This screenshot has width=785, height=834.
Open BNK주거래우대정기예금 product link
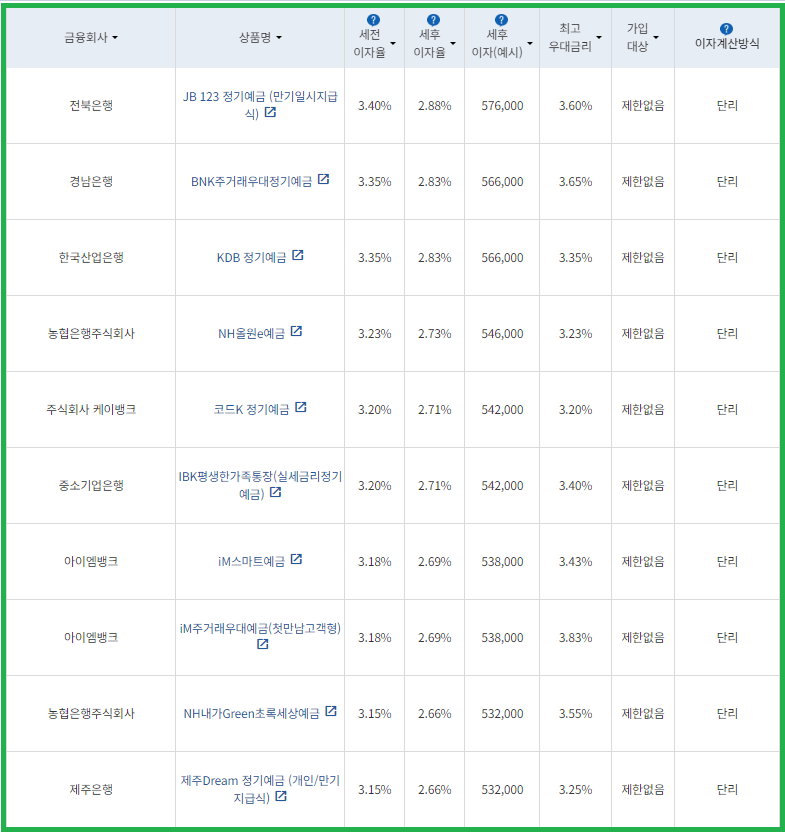[x=251, y=181]
